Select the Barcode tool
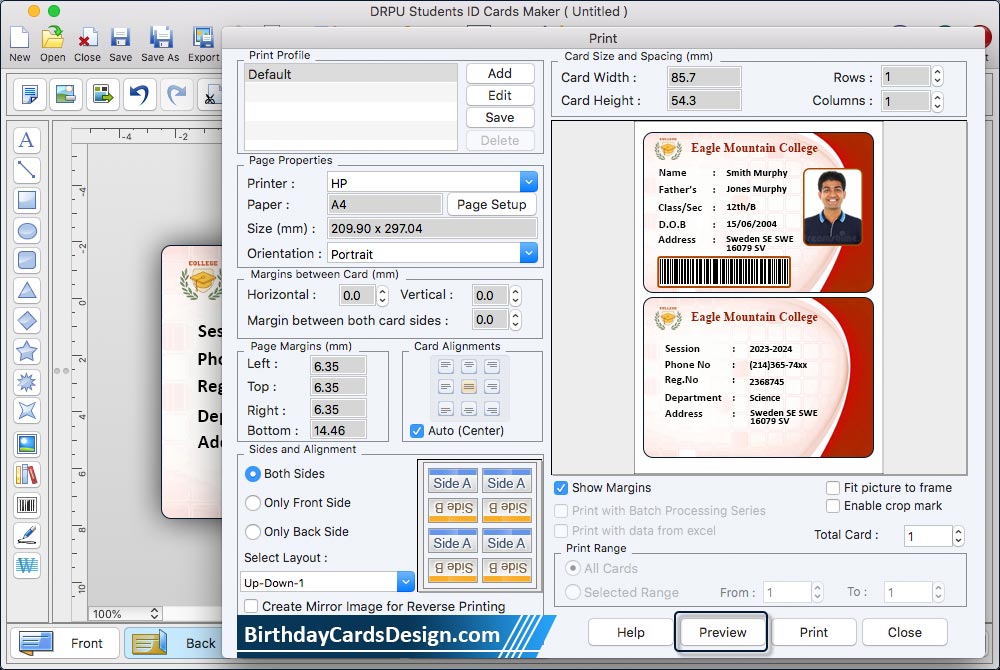Viewport: 1000px width, 670px height. (x=27, y=505)
